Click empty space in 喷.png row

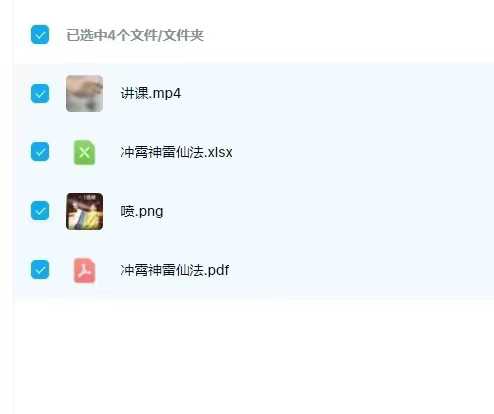tap(328, 211)
